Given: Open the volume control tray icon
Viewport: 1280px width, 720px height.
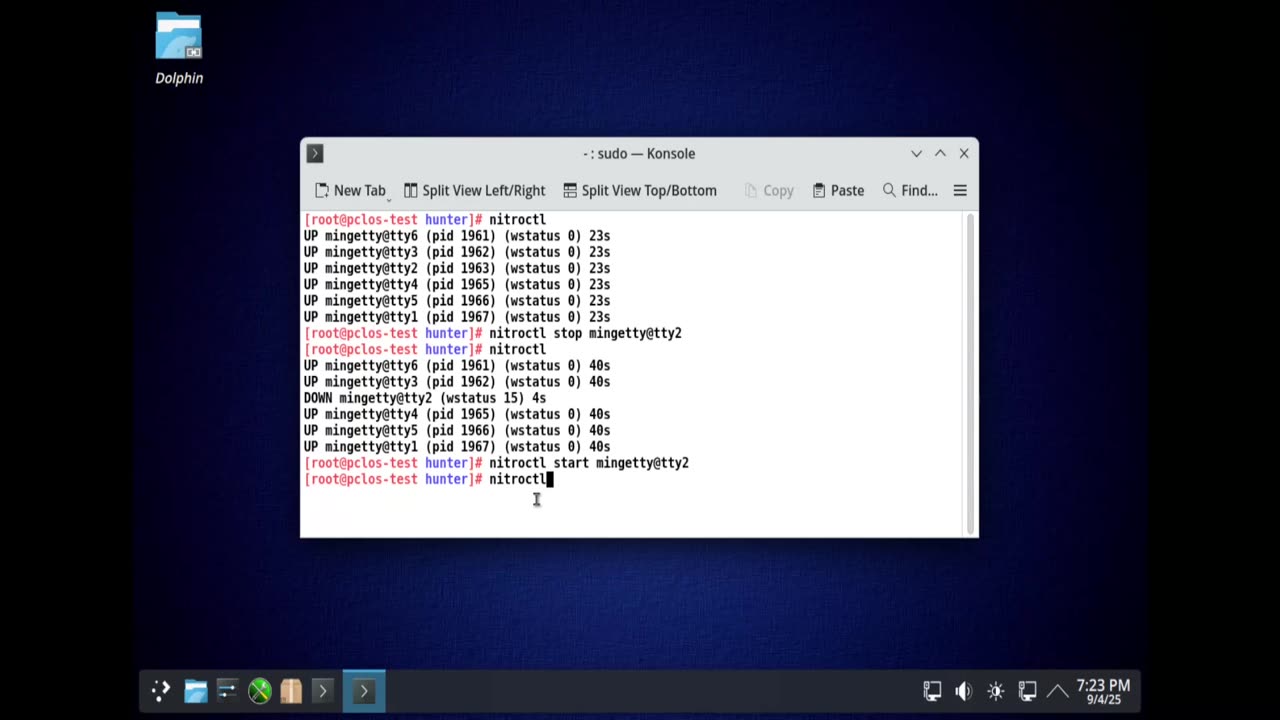Looking at the screenshot, I should 964,690.
